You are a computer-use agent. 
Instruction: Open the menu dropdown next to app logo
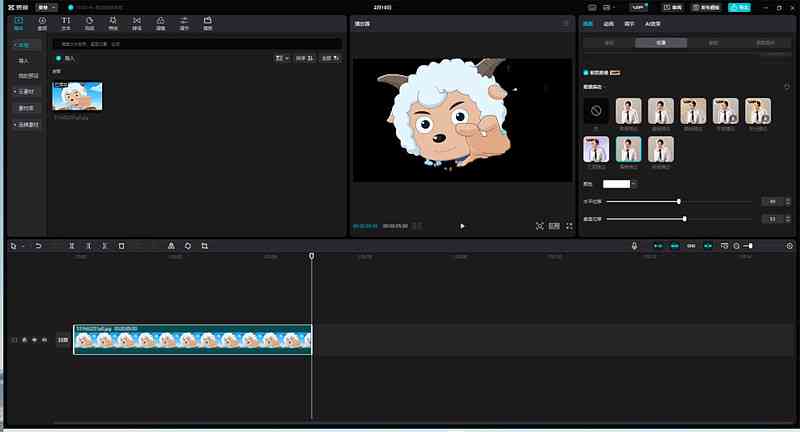click(46, 8)
